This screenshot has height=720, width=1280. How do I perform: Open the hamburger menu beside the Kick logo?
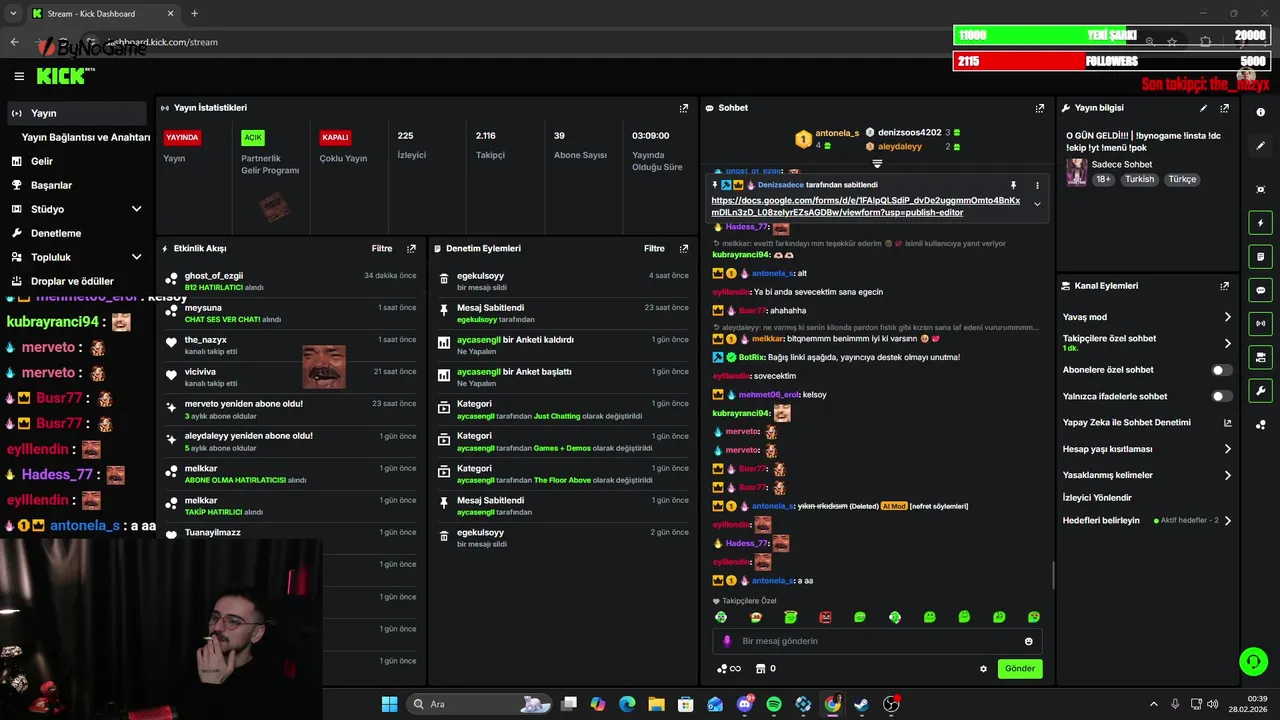[x=19, y=76]
